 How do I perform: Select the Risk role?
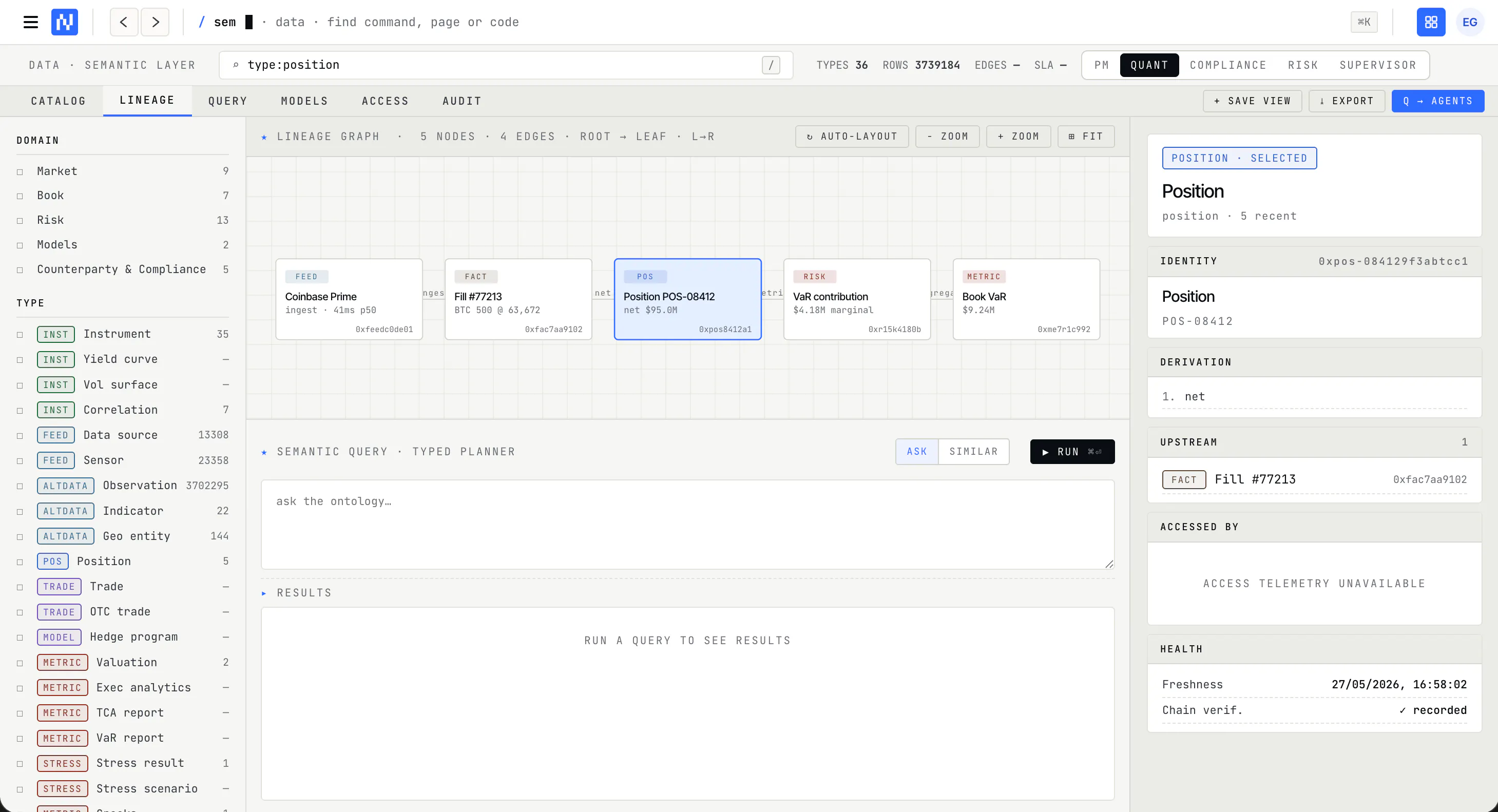click(x=1303, y=65)
